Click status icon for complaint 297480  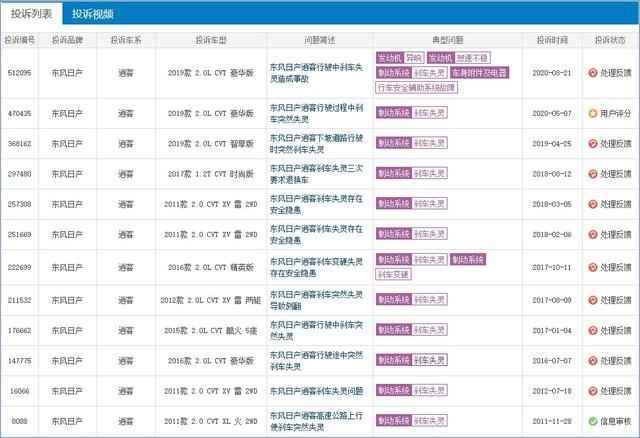(593, 174)
